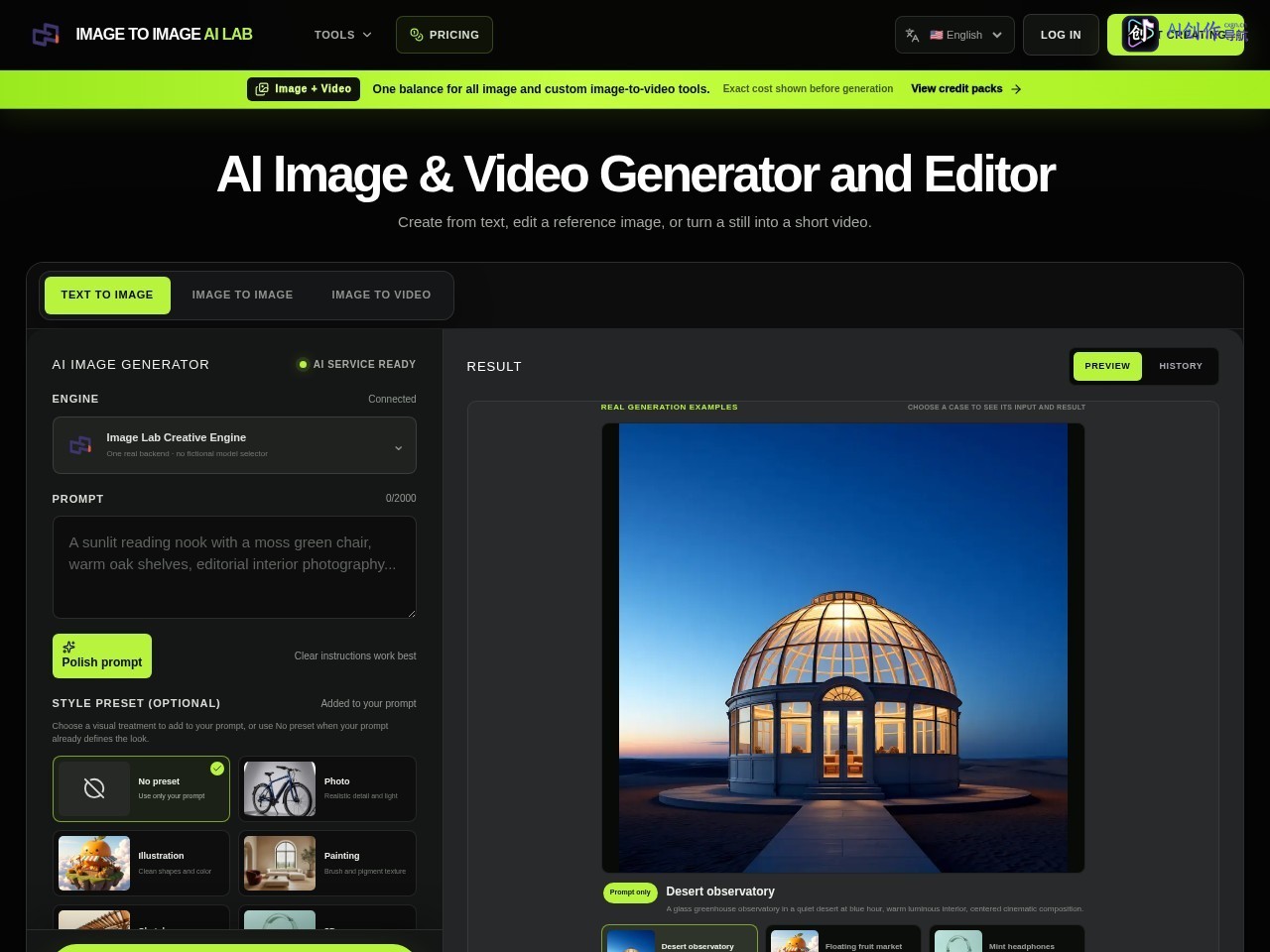Click the LOG IN button
Viewport: 1270px width, 952px height.
(x=1061, y=35)
